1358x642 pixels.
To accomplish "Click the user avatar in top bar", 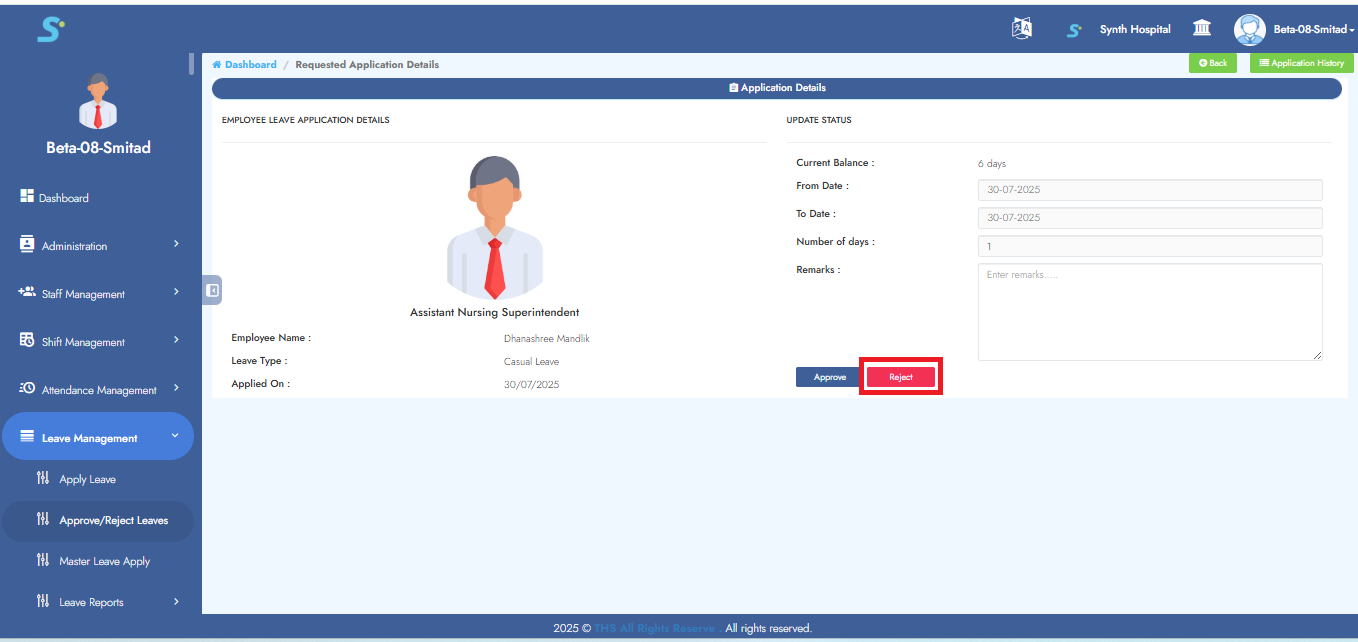I will [x=1249, y=29].
